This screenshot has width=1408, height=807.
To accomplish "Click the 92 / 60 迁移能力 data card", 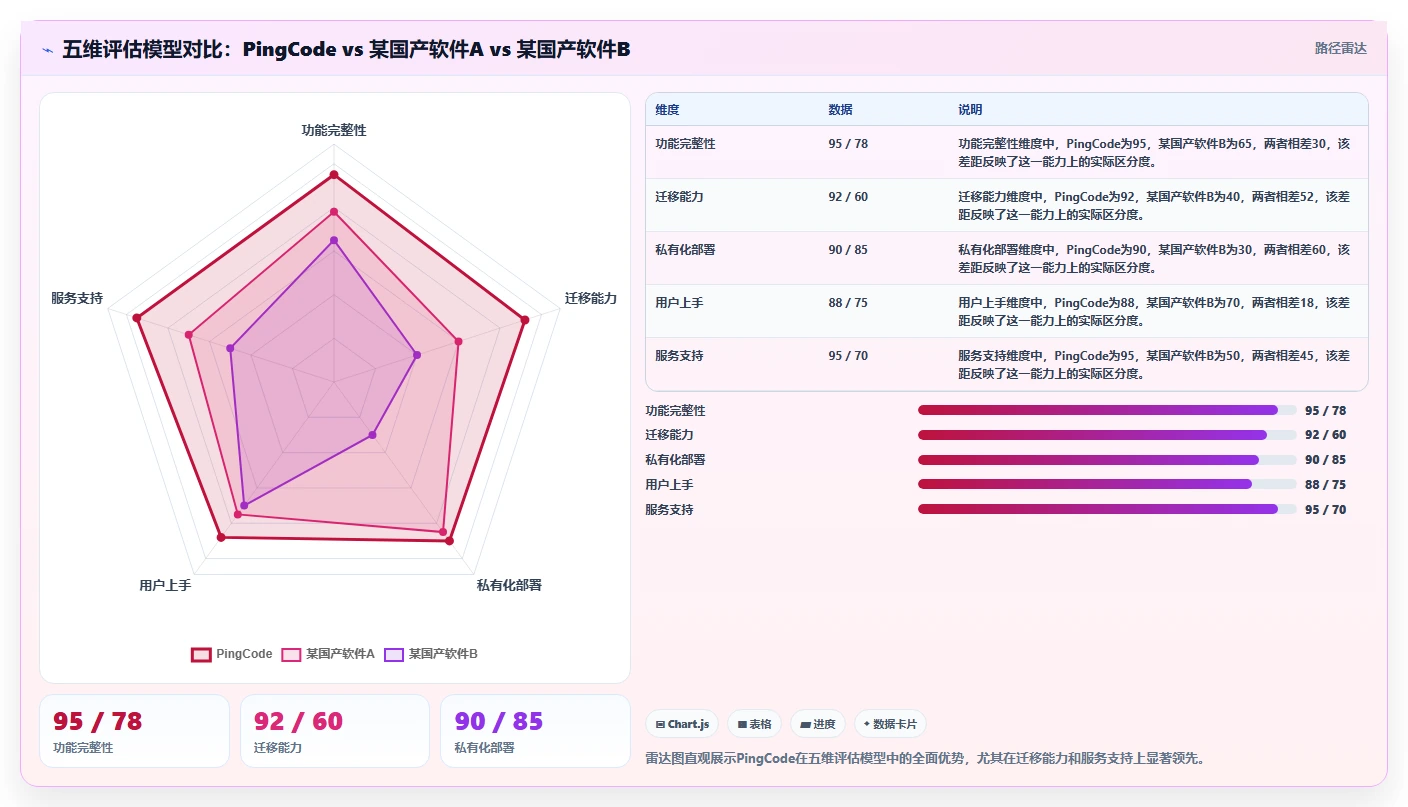I will [335, 731].
